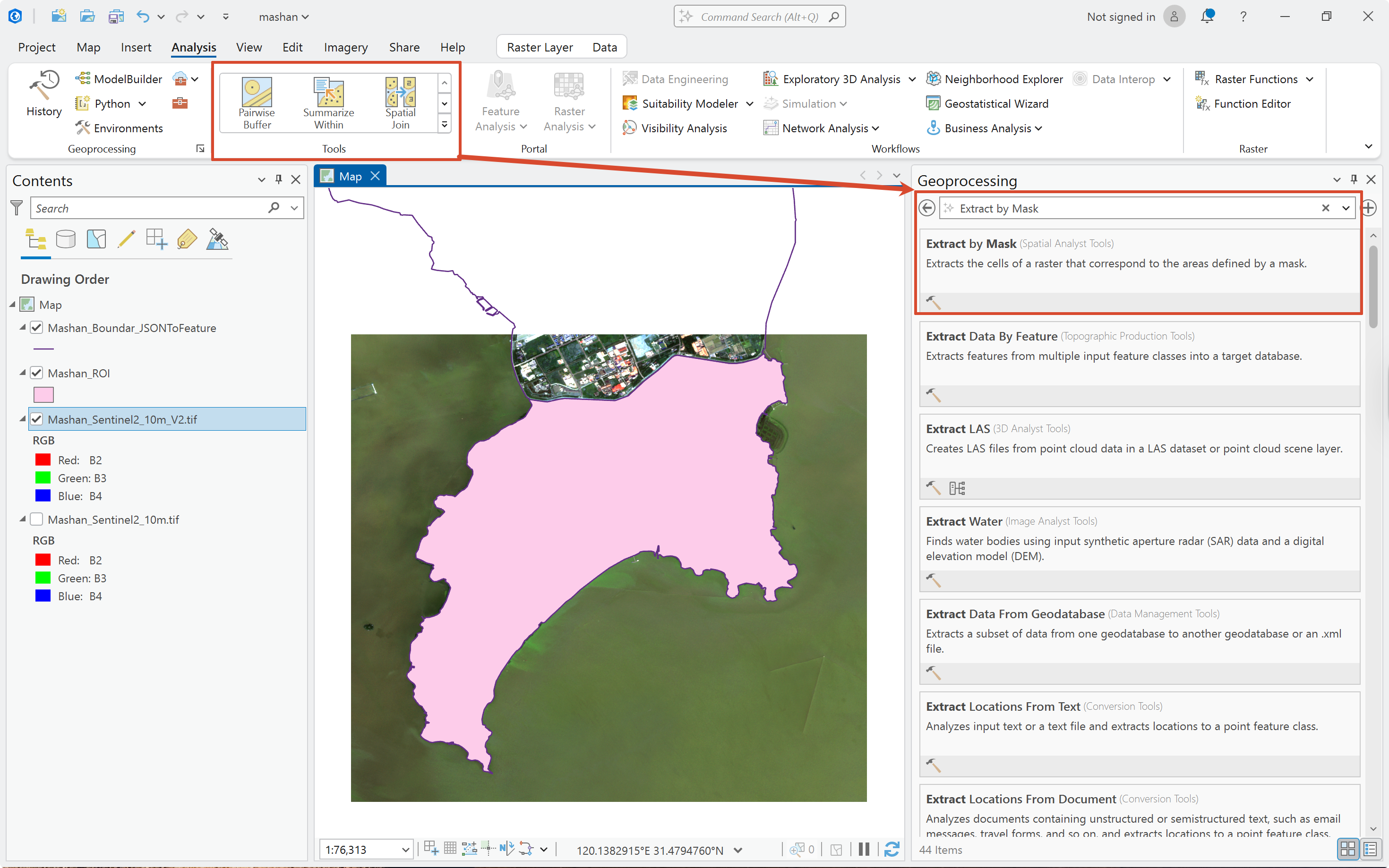Switch to the Imagery ribbon tab
The image size is (1389, 868).
tap(346, 47)
